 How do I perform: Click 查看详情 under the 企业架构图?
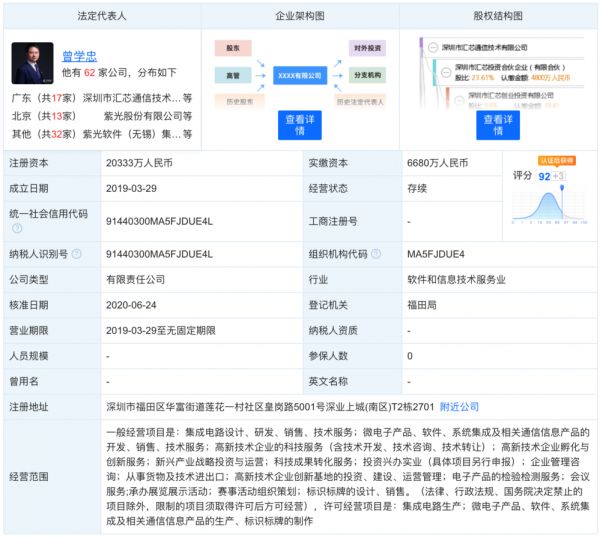click(299, 125)
